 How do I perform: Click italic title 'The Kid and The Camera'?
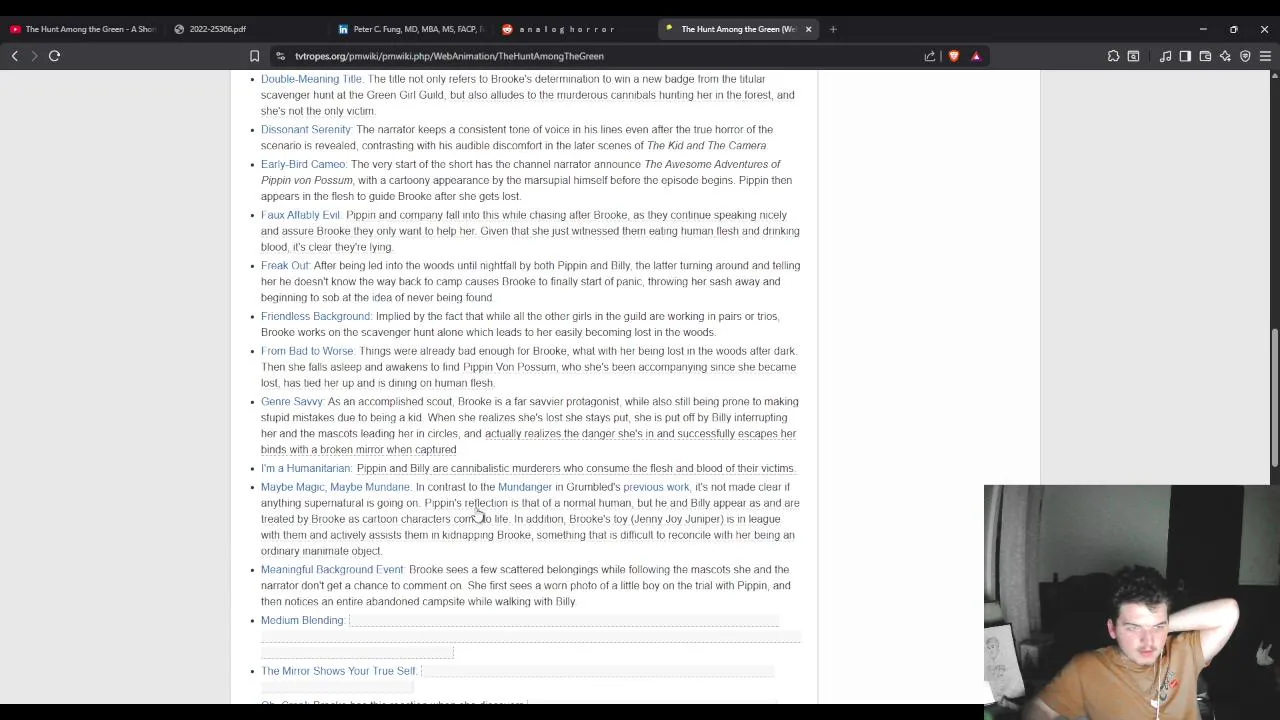click(x=706, y=145)
